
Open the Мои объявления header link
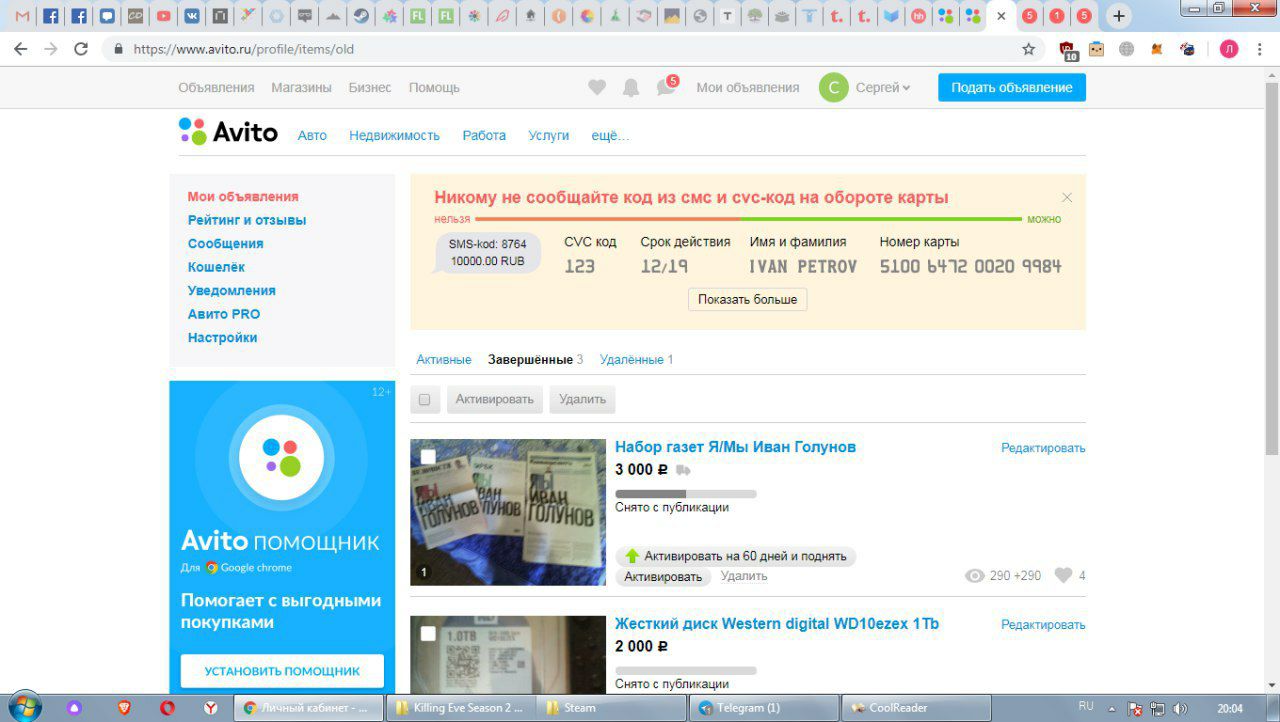(748, 88)
